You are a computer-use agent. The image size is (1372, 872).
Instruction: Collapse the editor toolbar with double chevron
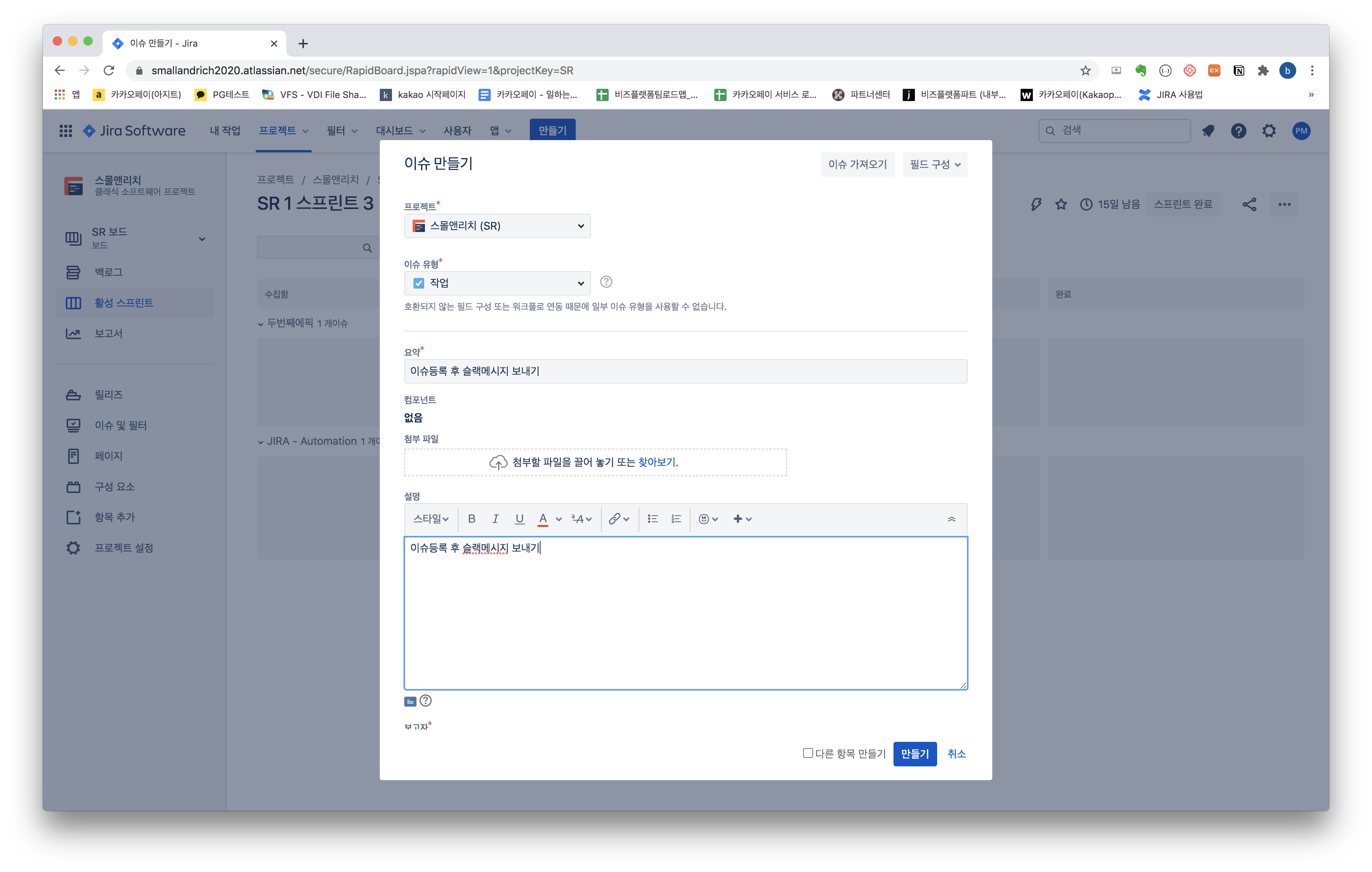click(x=951, y=519)
